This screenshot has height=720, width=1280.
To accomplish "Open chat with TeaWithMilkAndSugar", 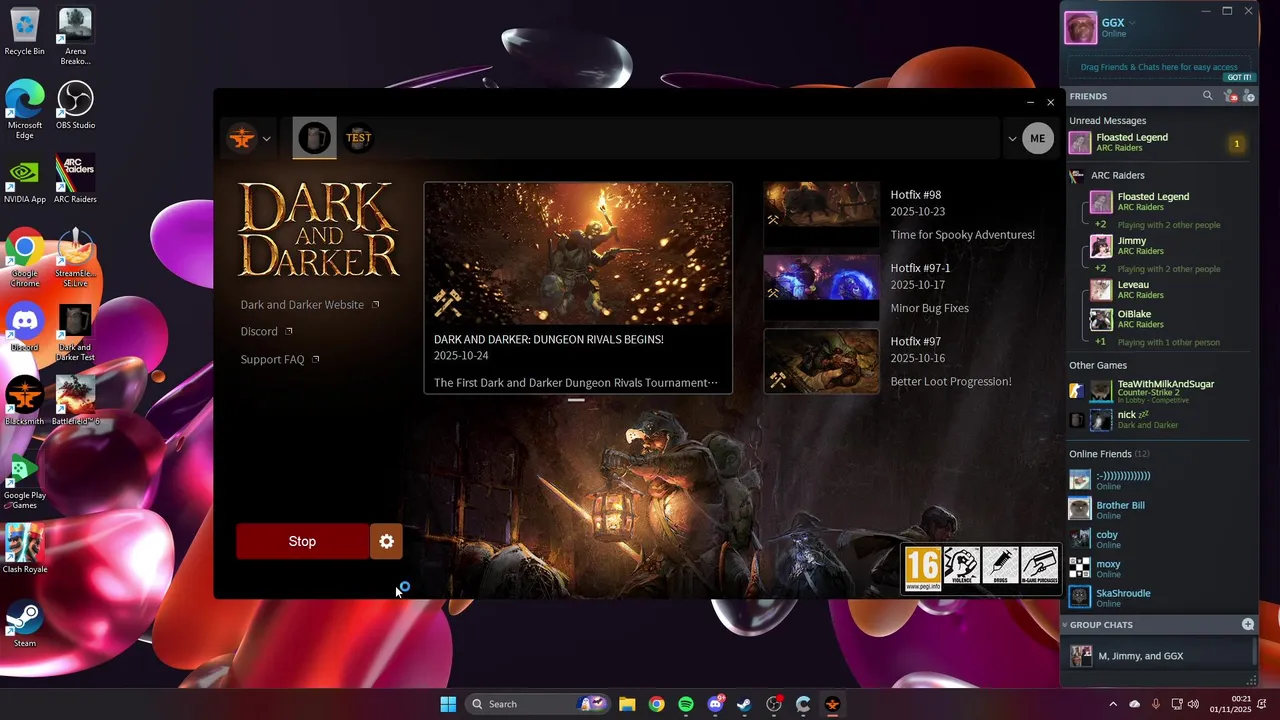I will tap(1160, 391).
